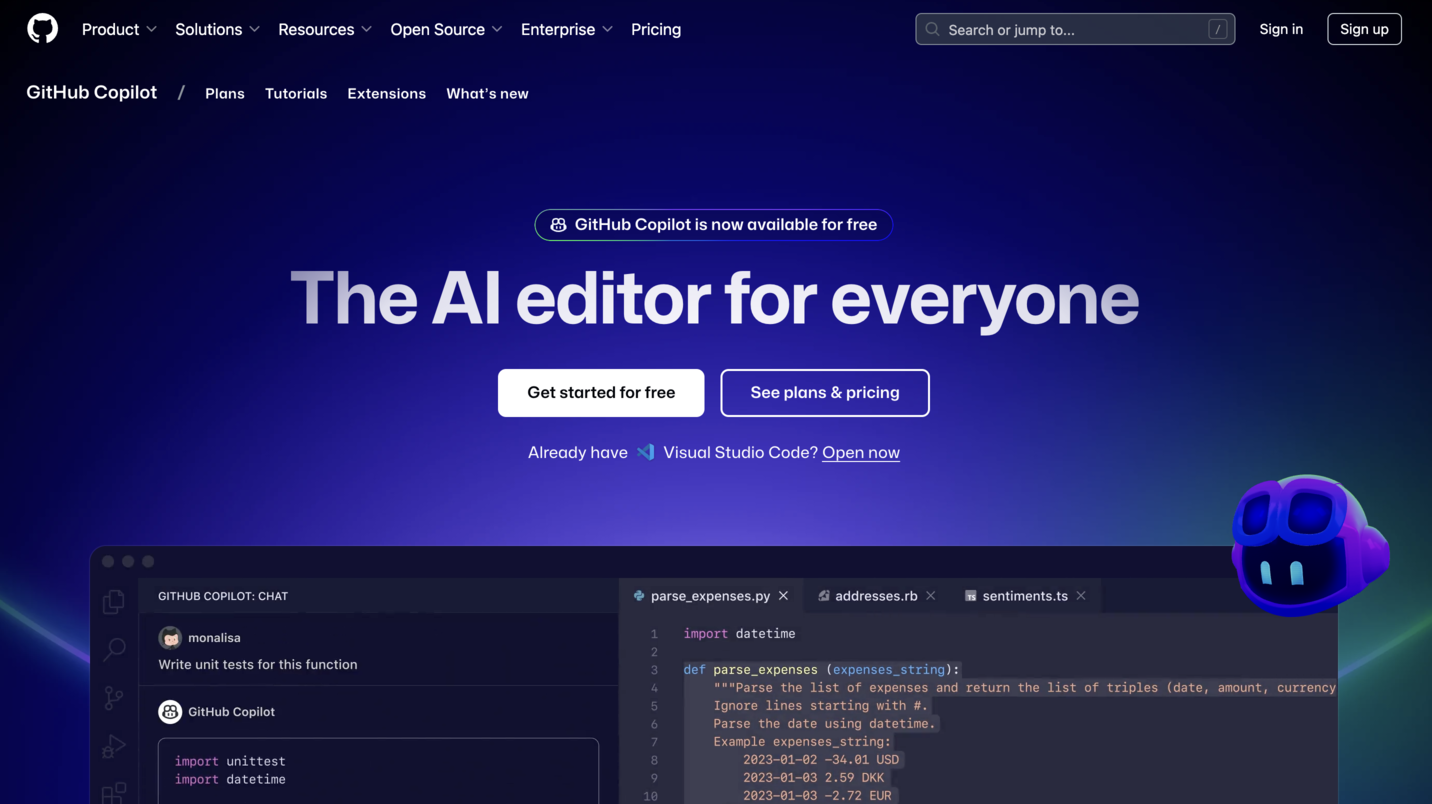1432x804 pixels.
Task: Click the Explorer files icon in editor sidebar
Action: (x=114, y=601)
